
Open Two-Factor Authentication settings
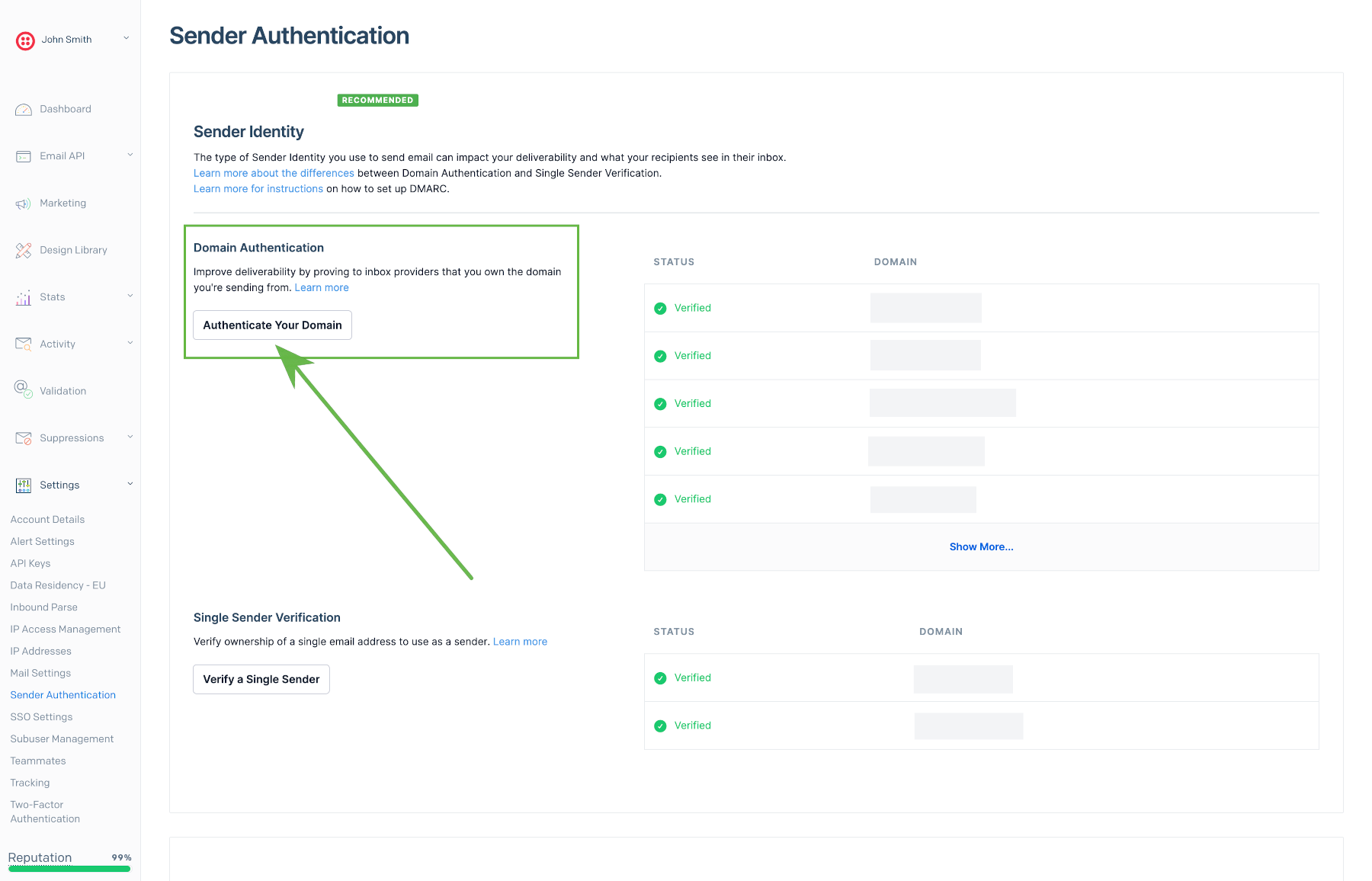click(x=45, y=812)
